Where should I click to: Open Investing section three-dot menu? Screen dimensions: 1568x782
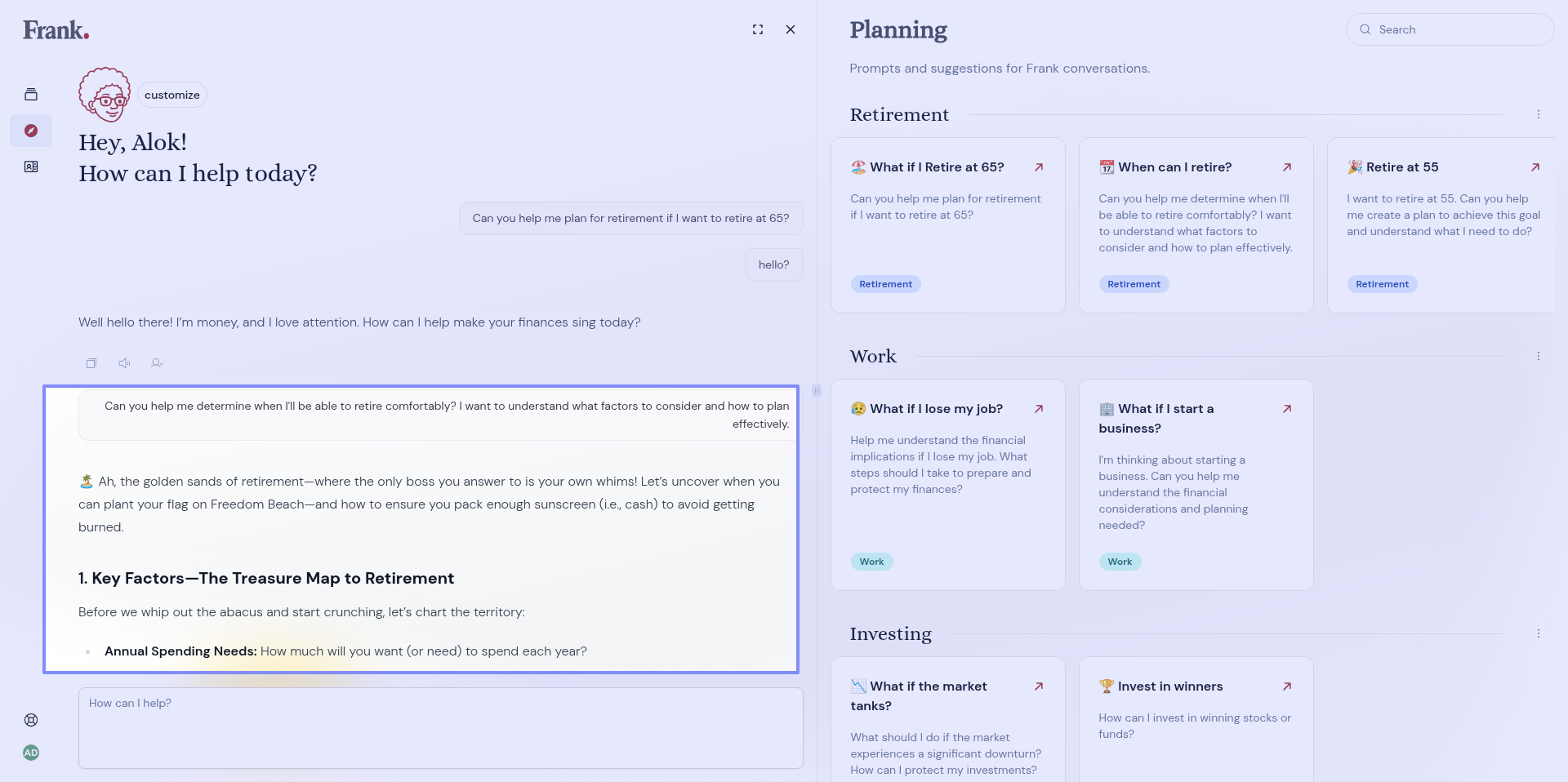click(1539, 634)
